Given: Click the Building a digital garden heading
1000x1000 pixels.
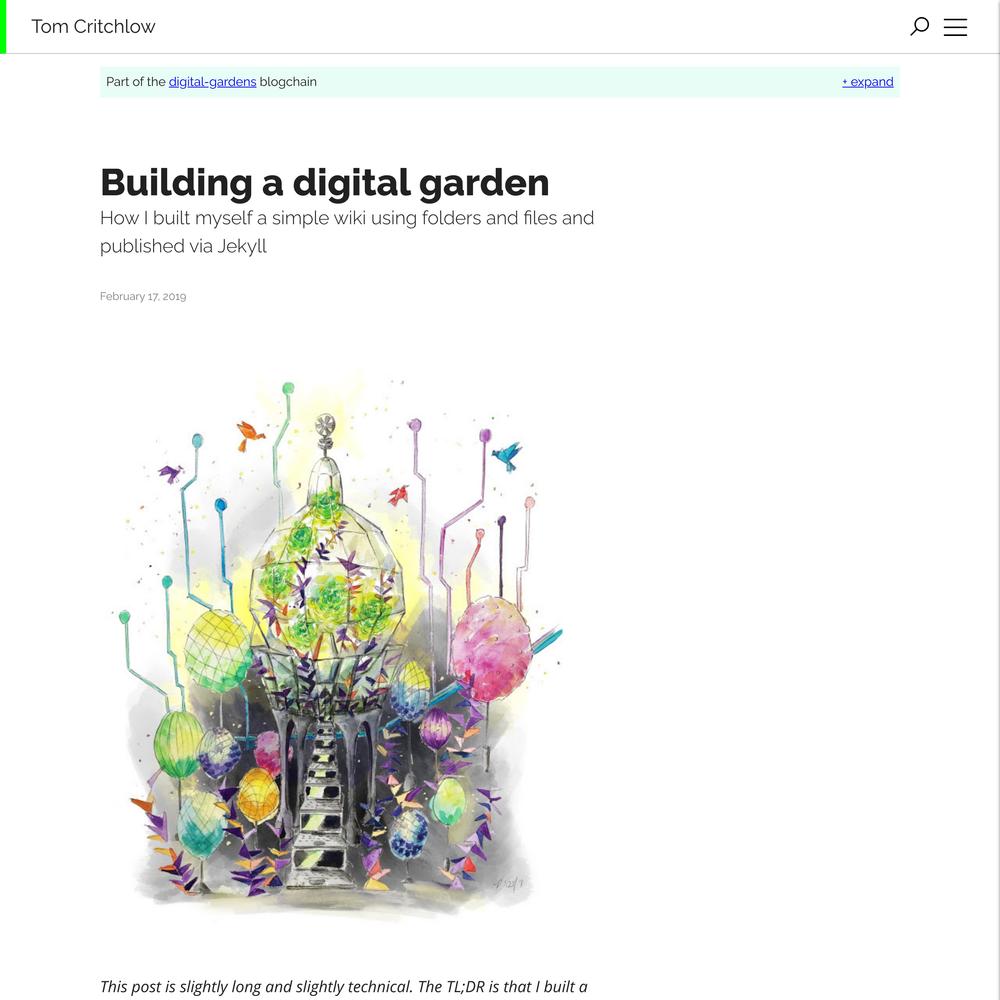Looking at the screenshot, I should [324, 182].
